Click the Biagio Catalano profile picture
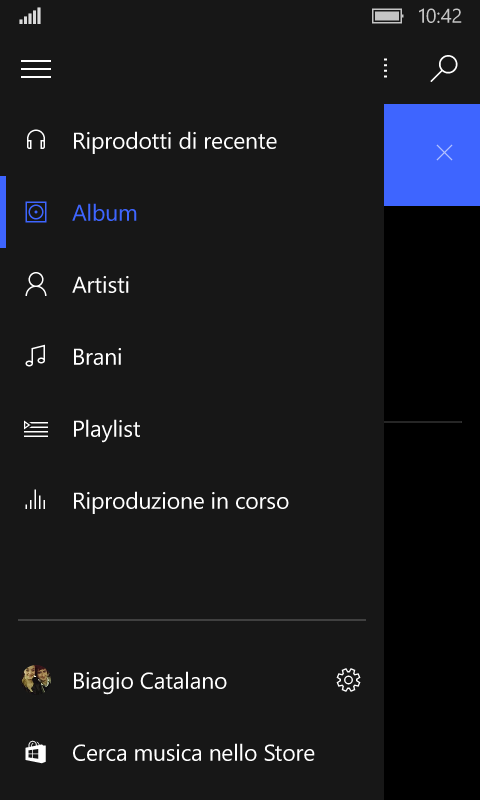The height and width of the screenshot is (800, 480). (36, 679)
